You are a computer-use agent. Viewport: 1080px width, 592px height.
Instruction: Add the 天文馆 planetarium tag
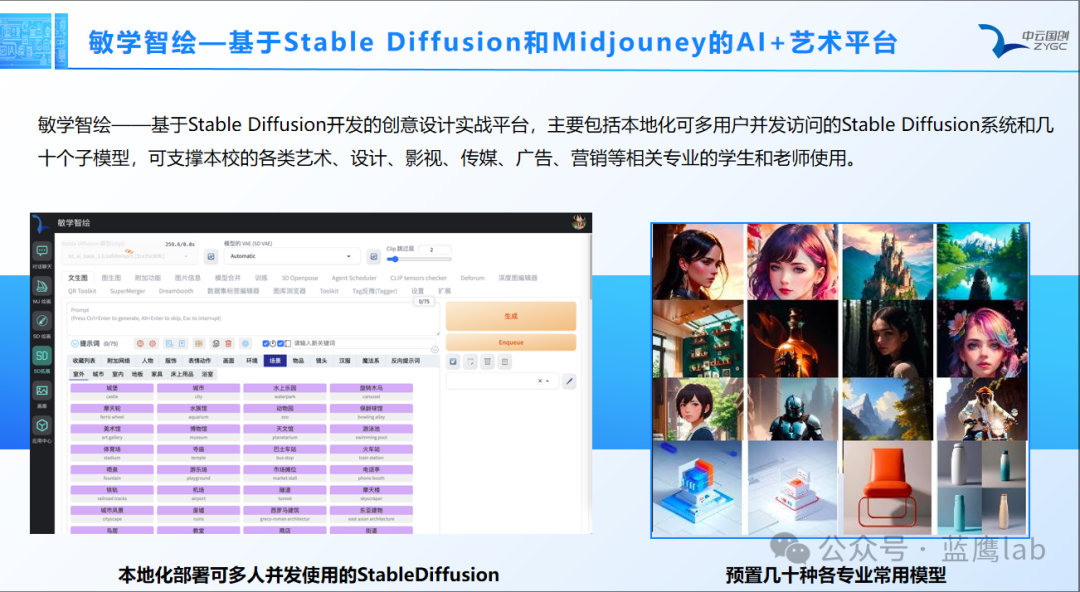284,433
